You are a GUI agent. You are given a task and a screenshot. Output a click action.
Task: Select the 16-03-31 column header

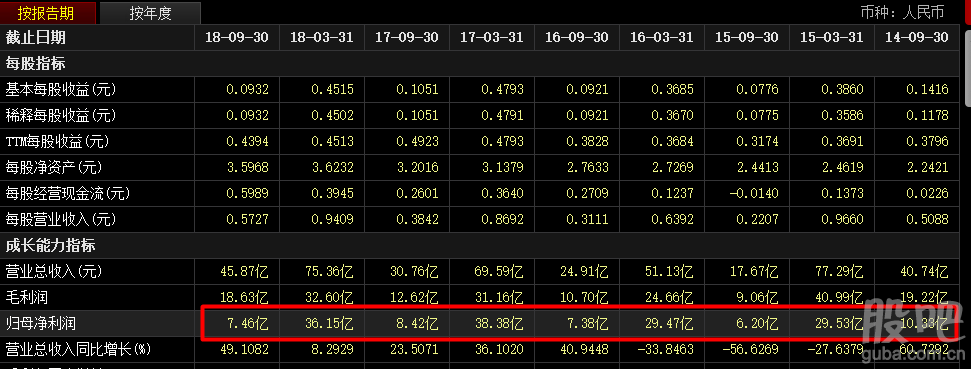[x=661, y=37]
